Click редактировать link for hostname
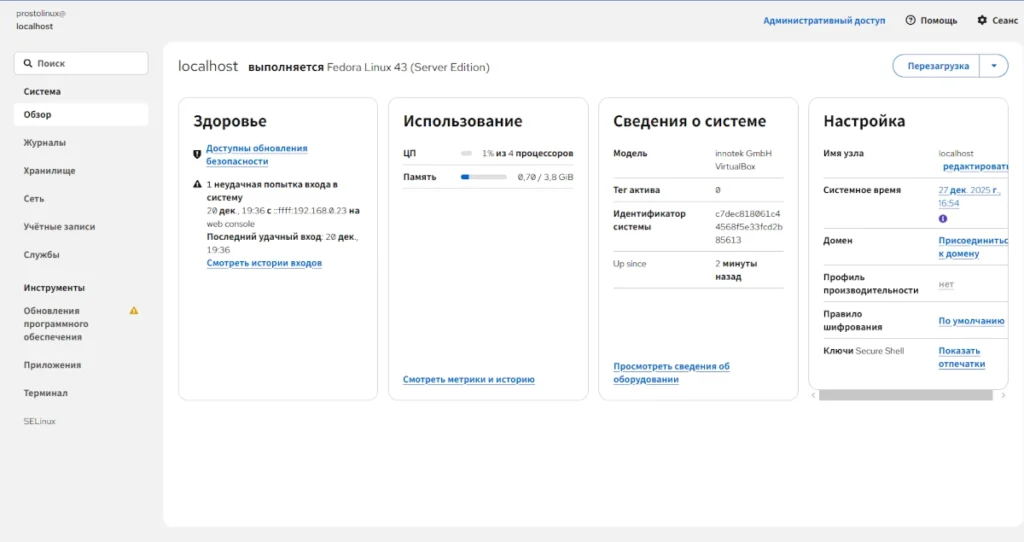 click(x=975, y=167)
